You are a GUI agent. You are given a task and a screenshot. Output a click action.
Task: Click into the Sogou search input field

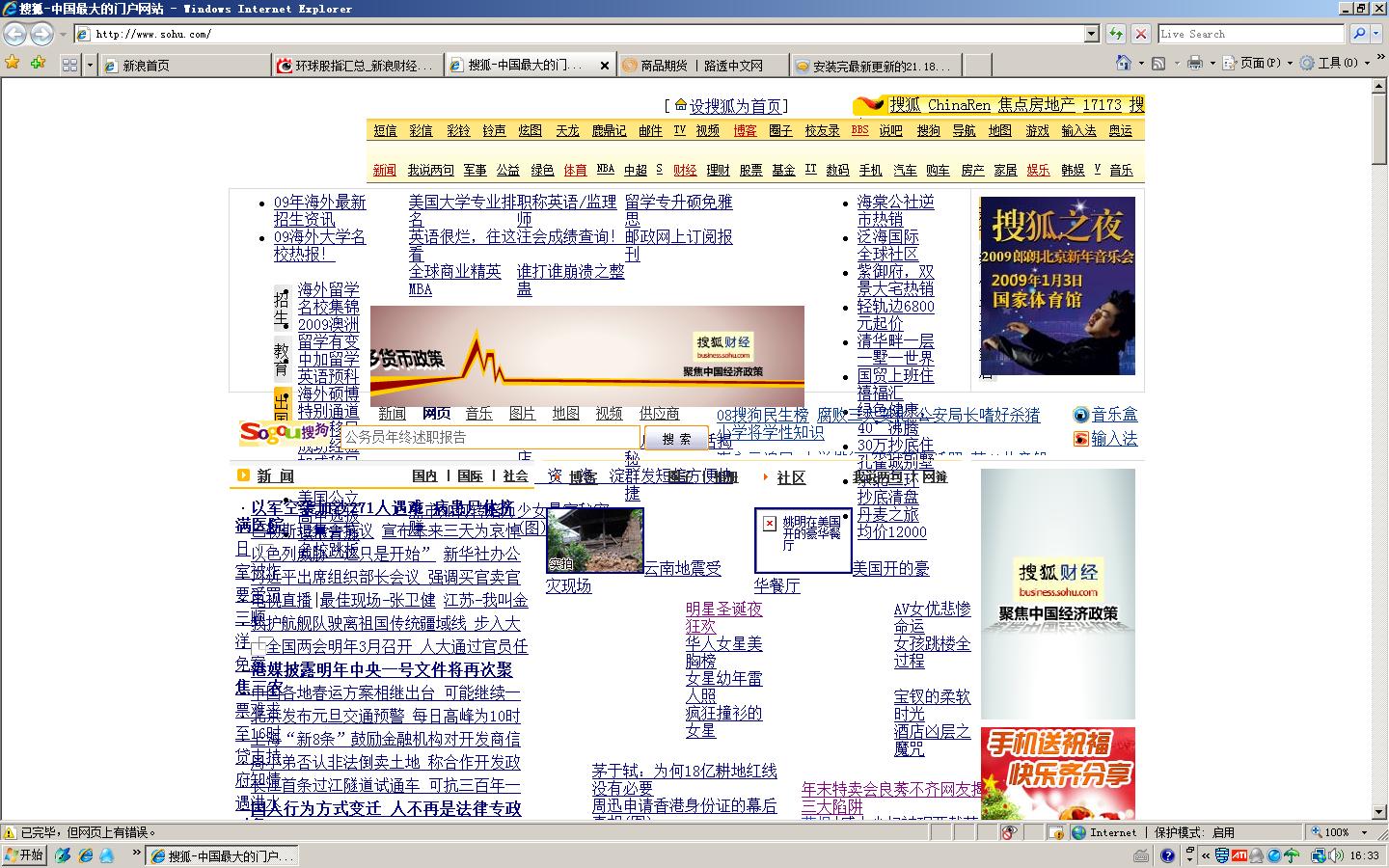click(490, 437)
